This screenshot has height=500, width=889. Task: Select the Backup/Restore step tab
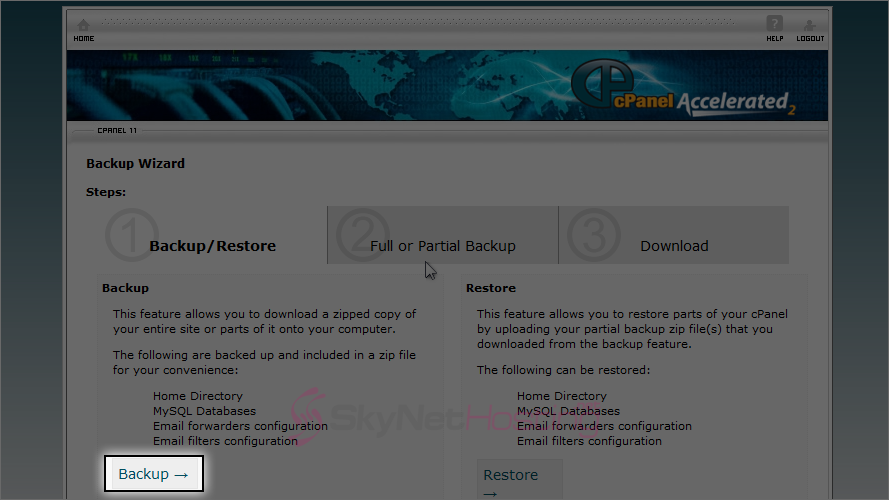[x=212, y=246]
